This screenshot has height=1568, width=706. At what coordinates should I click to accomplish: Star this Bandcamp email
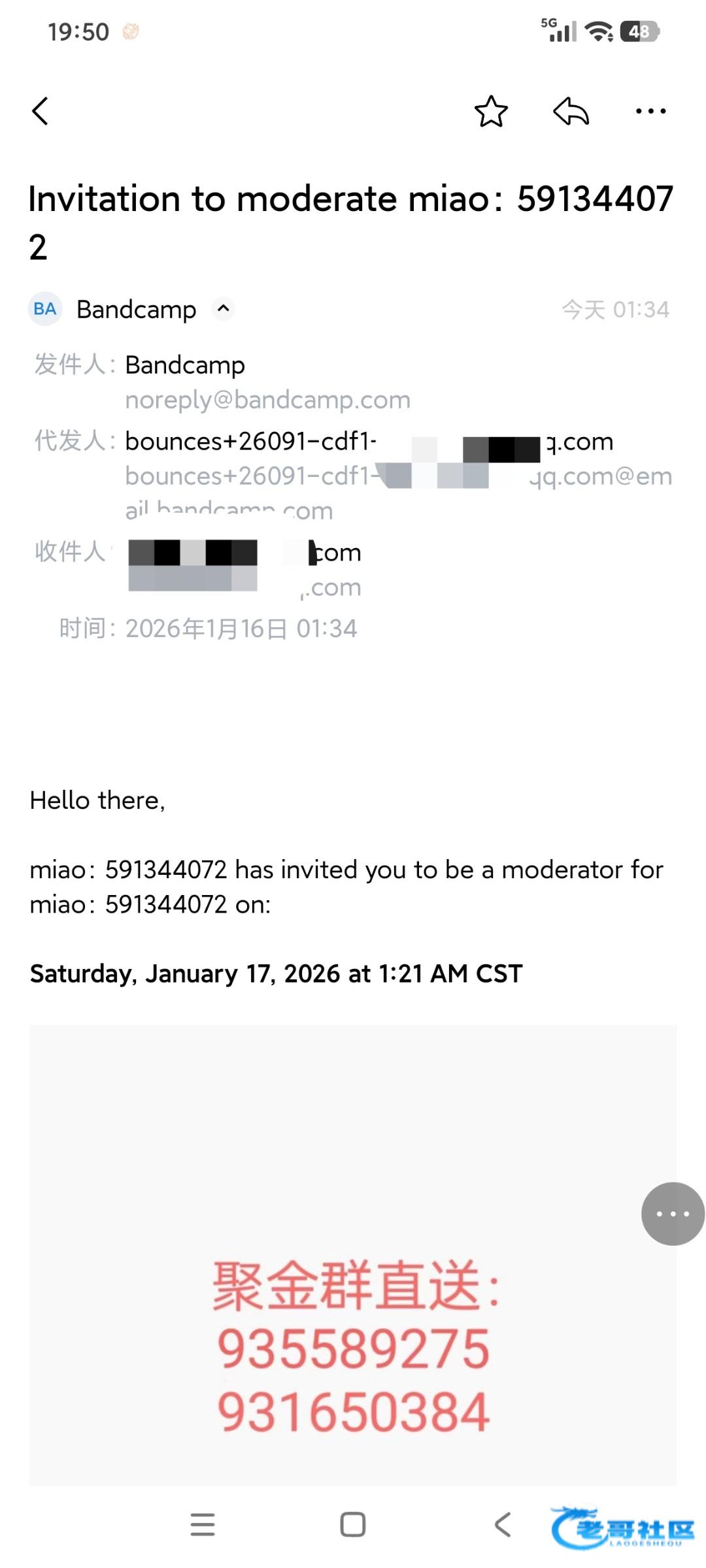point(491,111)
